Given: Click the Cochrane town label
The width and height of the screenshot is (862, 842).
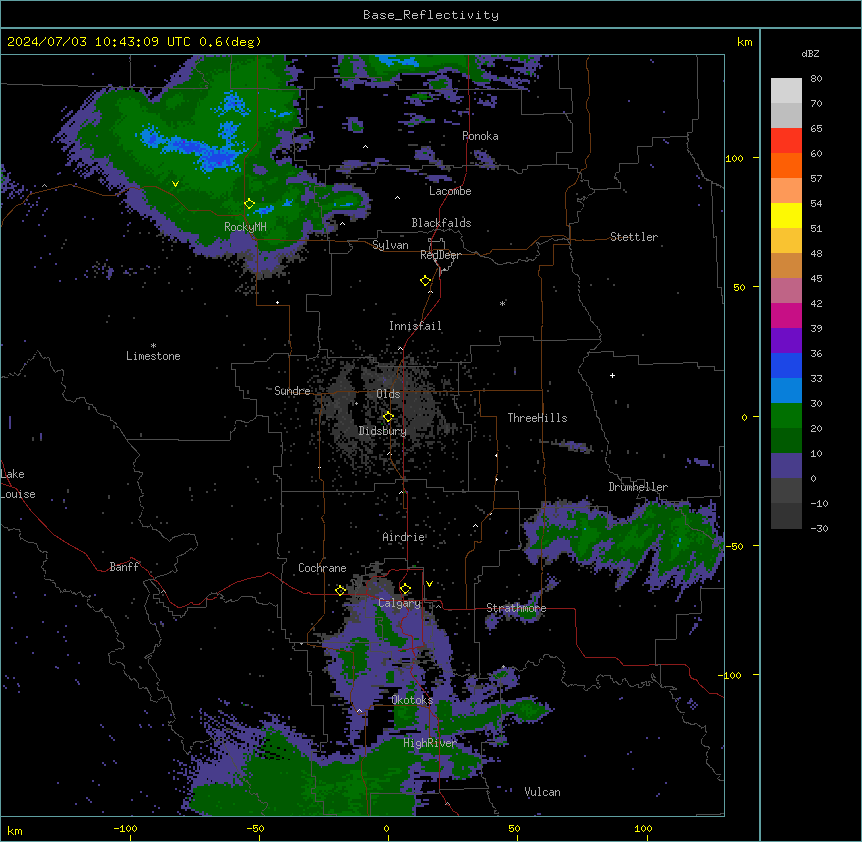Looking at the screenshot, I should point(322,568).
